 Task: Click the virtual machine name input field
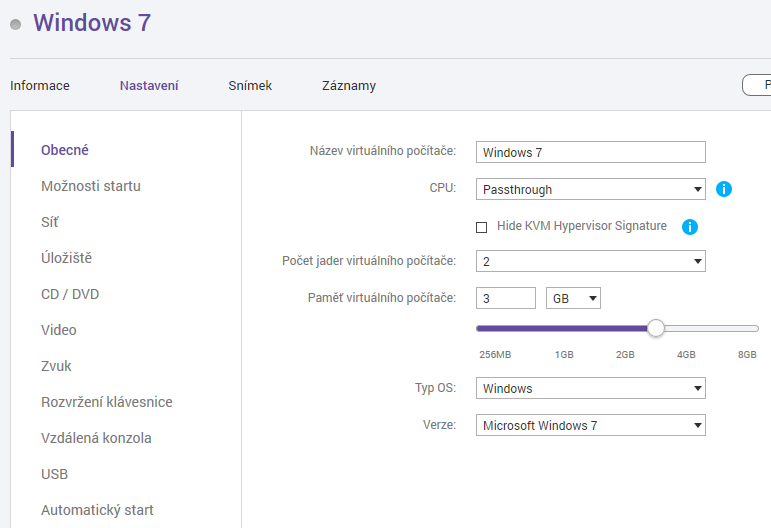[590, 152]
